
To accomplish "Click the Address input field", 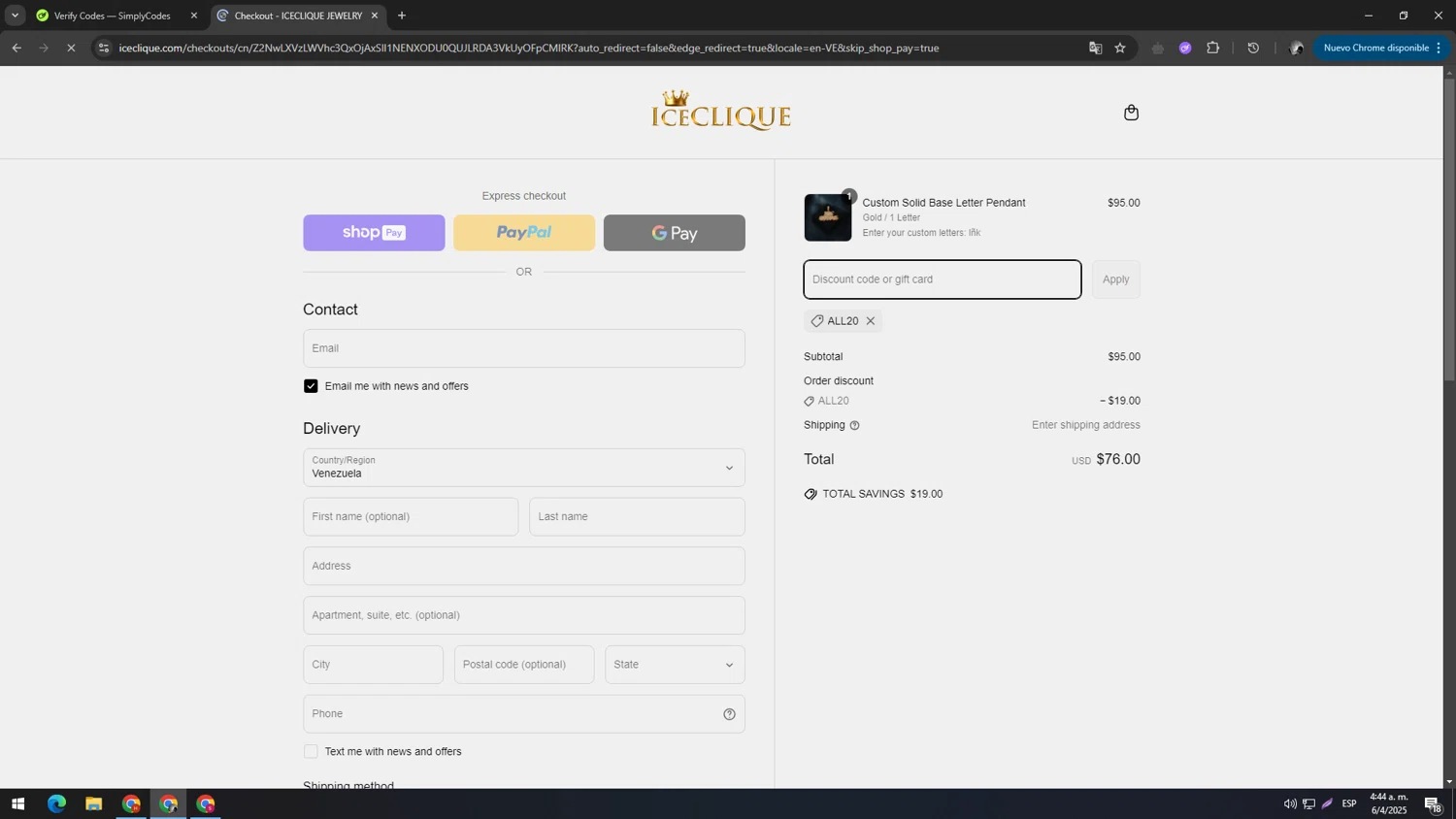I will [x=524, y=567].
